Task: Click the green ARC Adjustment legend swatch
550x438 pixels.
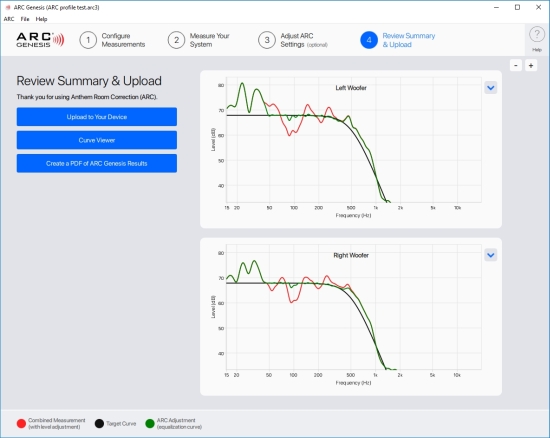Action: pos(150,423)
